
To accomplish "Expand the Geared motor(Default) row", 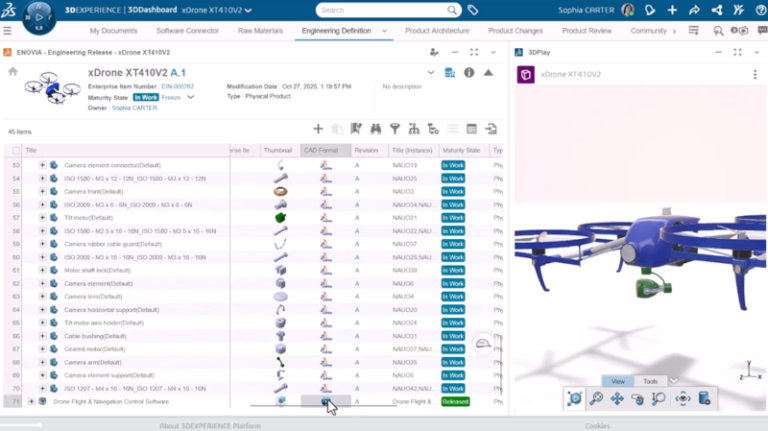I will (43, 349).
